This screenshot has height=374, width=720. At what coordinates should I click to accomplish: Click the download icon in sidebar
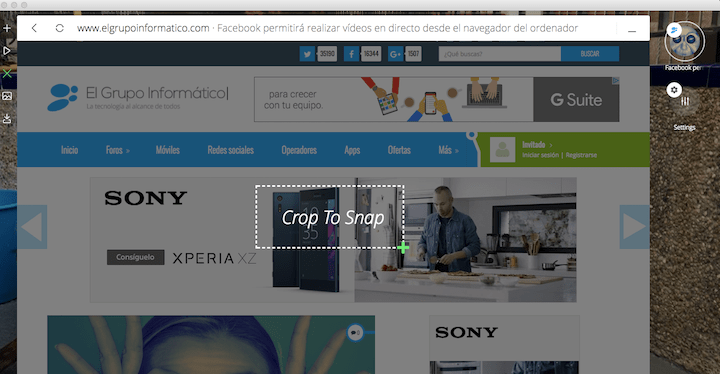[x=7, y=119]
